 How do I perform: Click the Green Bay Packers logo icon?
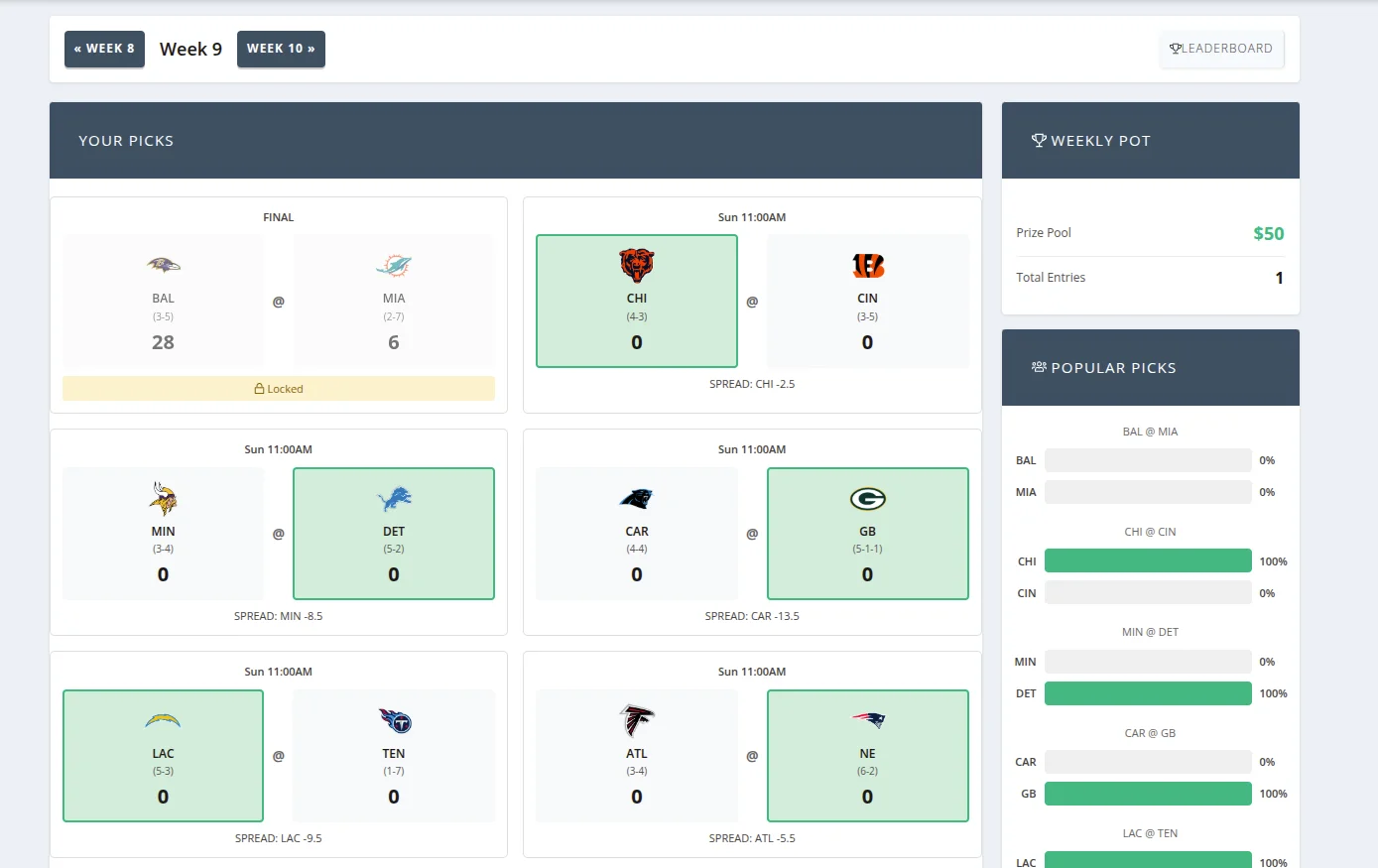(867, 498)
